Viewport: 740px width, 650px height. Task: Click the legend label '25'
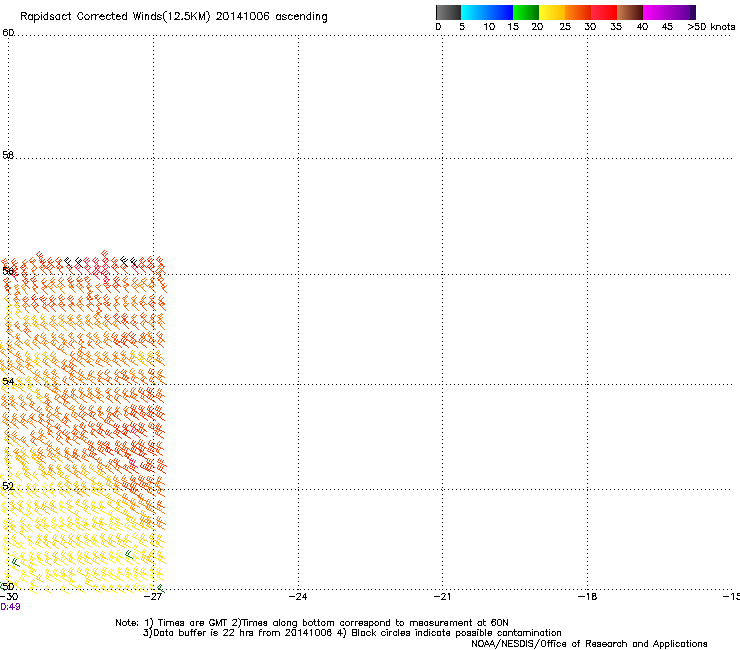[565, 27]
